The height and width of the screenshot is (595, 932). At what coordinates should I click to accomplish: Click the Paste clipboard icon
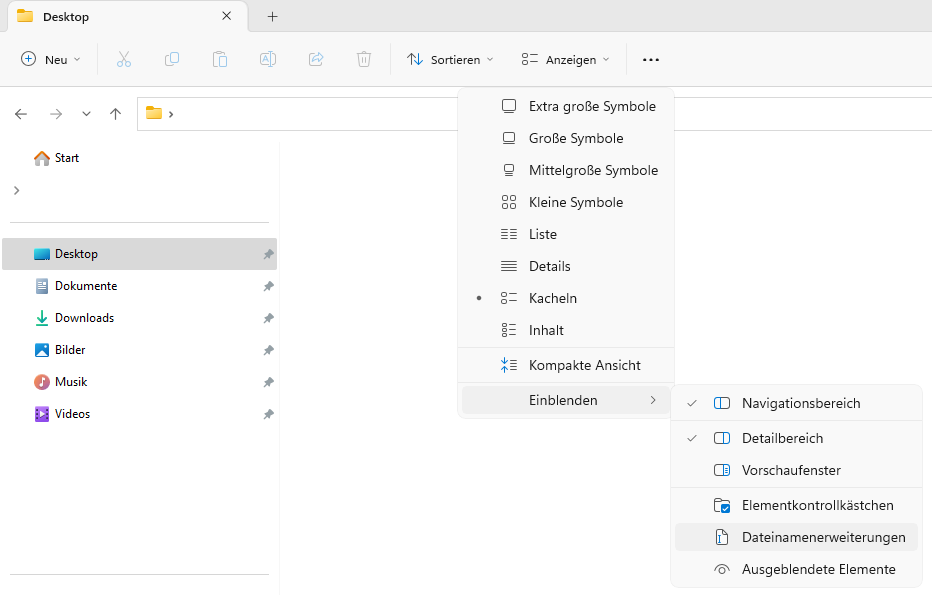pos(220,59)
